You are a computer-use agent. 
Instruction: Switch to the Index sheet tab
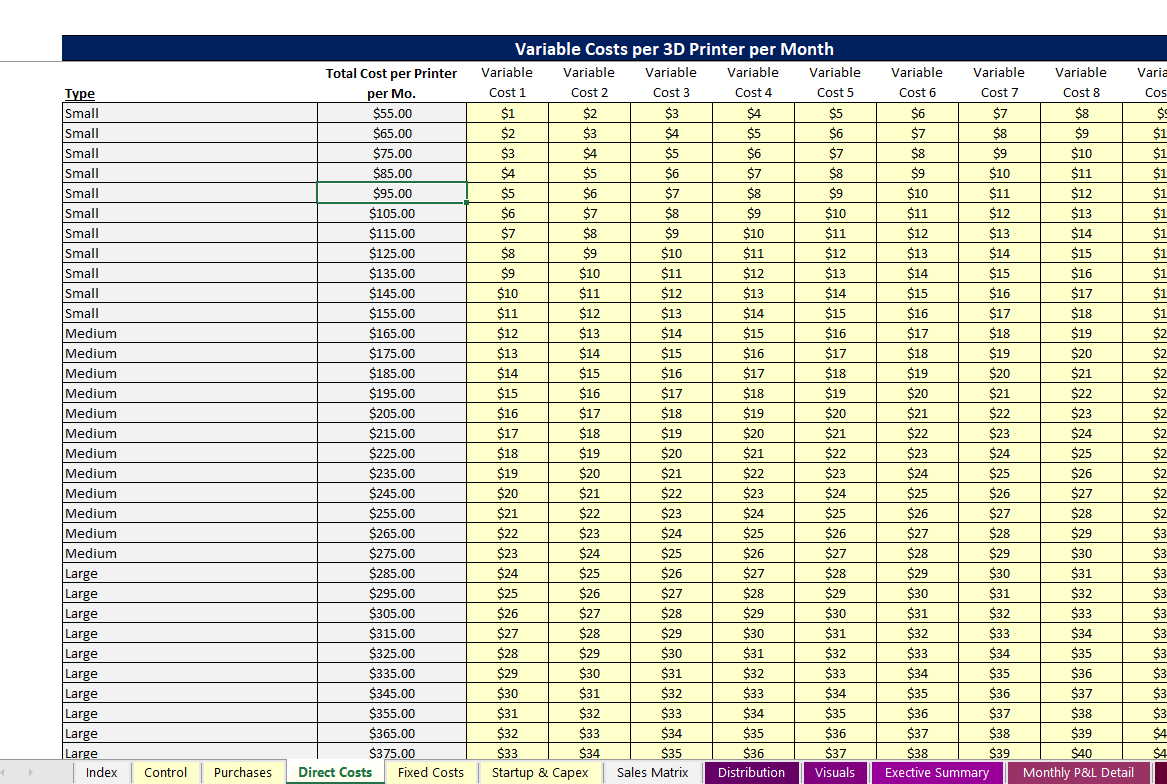pos(101,772)
